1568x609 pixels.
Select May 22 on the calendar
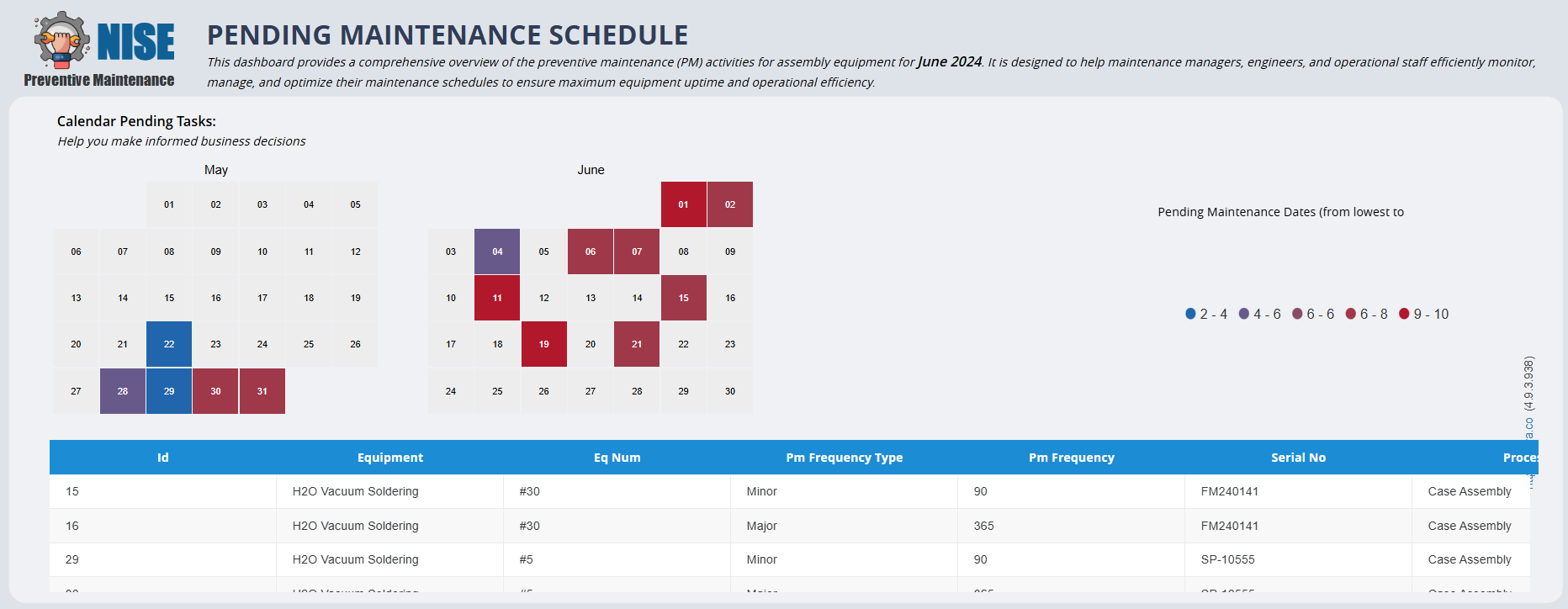pyautogui.click(x=169, y=344)
